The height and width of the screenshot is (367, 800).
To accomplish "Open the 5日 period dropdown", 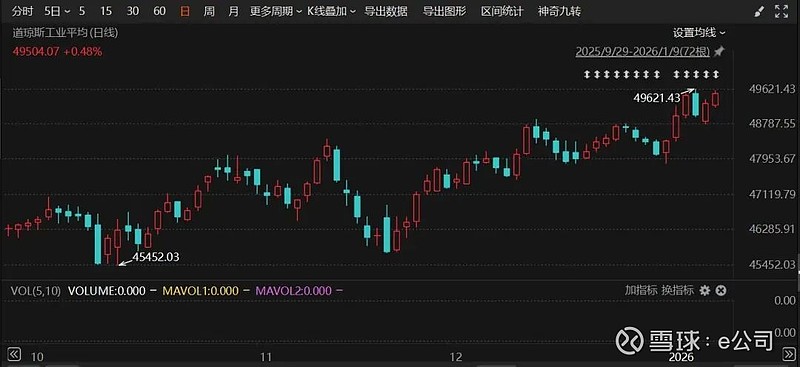I will pos(57,11).
